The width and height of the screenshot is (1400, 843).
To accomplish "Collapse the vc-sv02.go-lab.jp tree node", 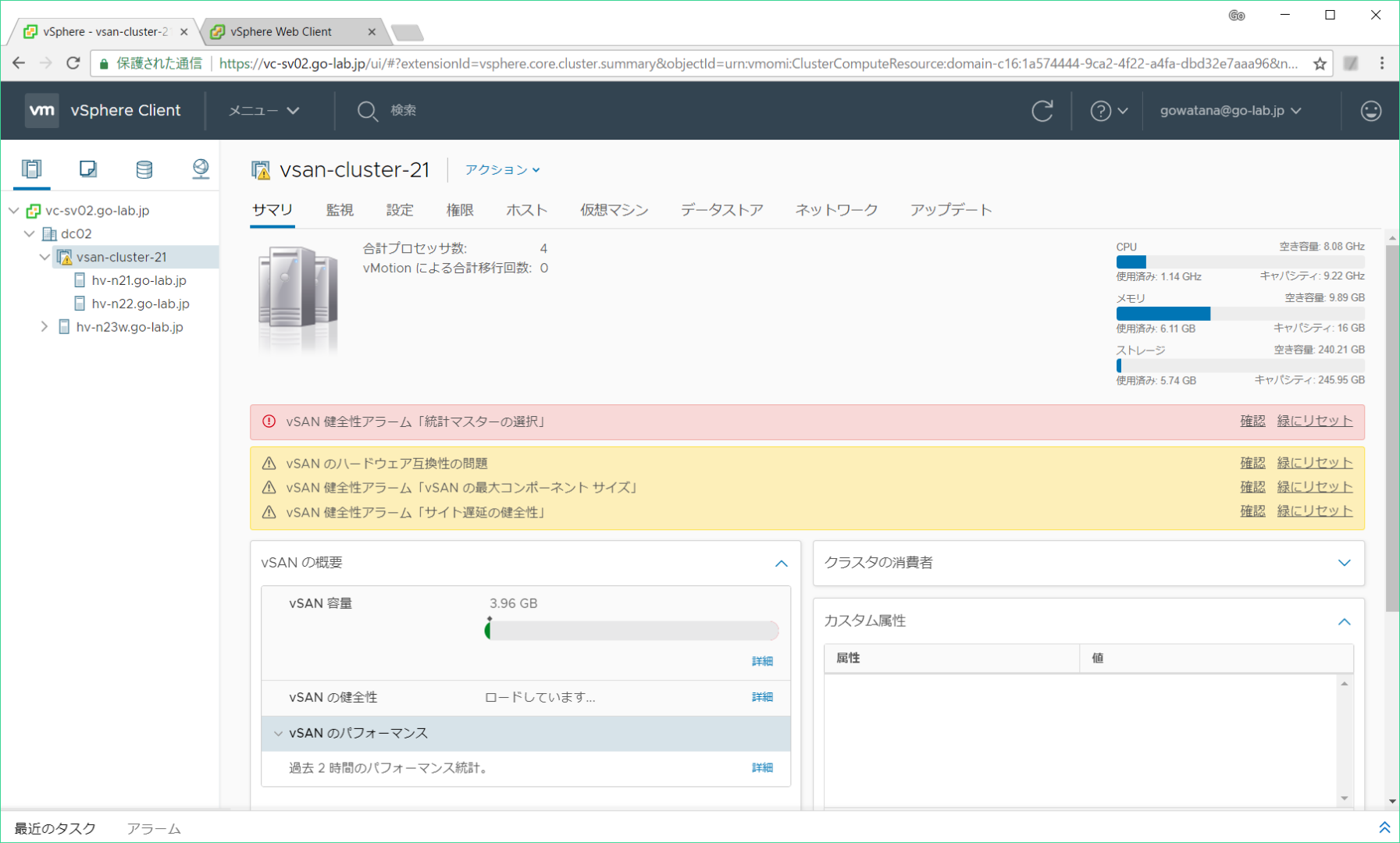I will point(14,211).
